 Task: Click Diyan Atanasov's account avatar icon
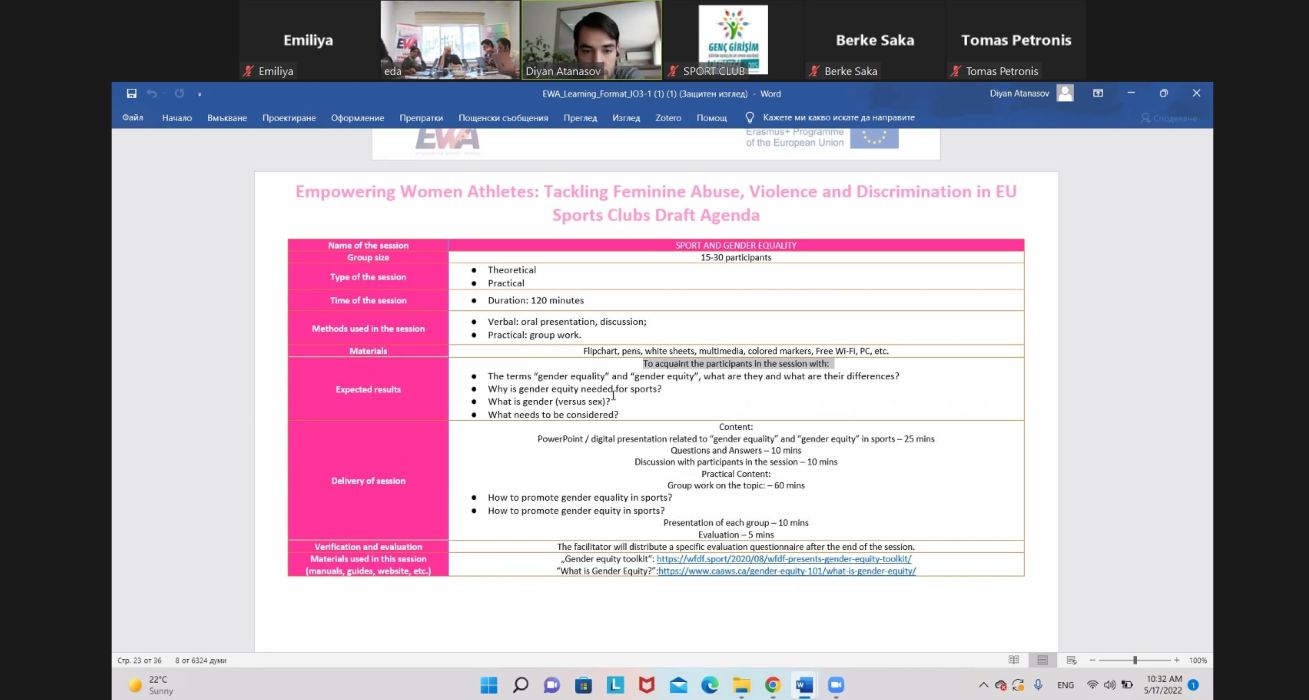coord(1065,94)
